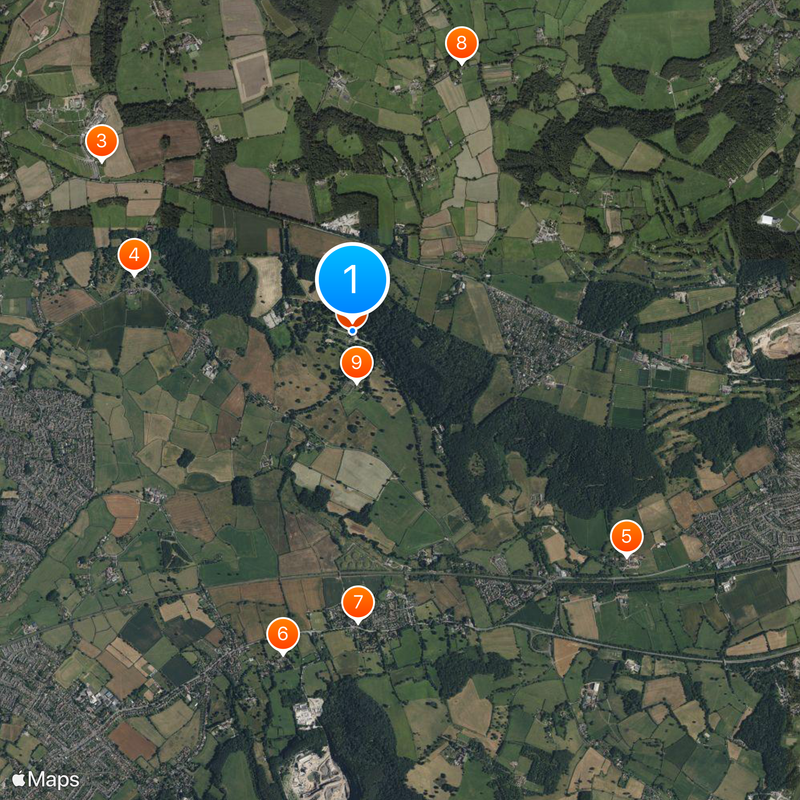
Task: Click the Apple logo icon beside Maps text
Action: 19,779
